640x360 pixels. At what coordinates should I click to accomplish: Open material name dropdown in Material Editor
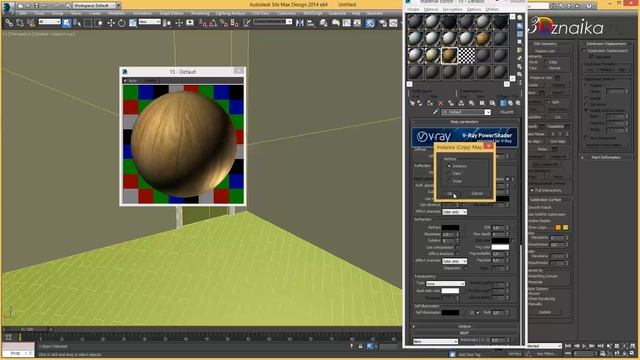tap(466, 112)
